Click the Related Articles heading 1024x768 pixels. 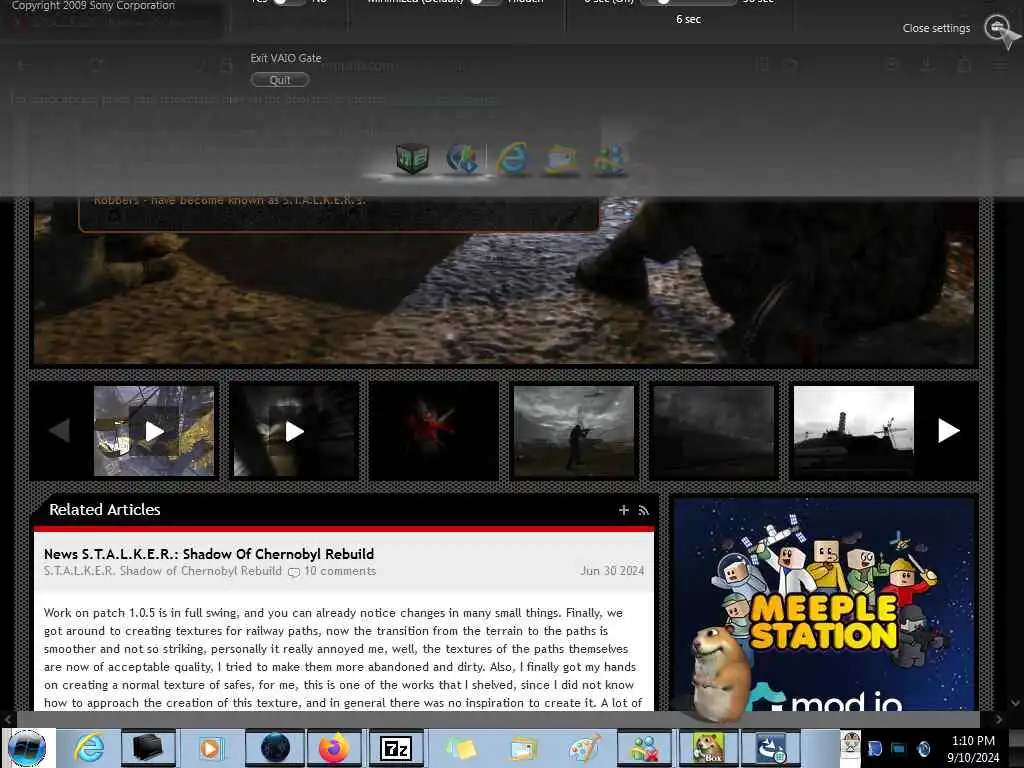pyautogui.click(x=104, y=509)
